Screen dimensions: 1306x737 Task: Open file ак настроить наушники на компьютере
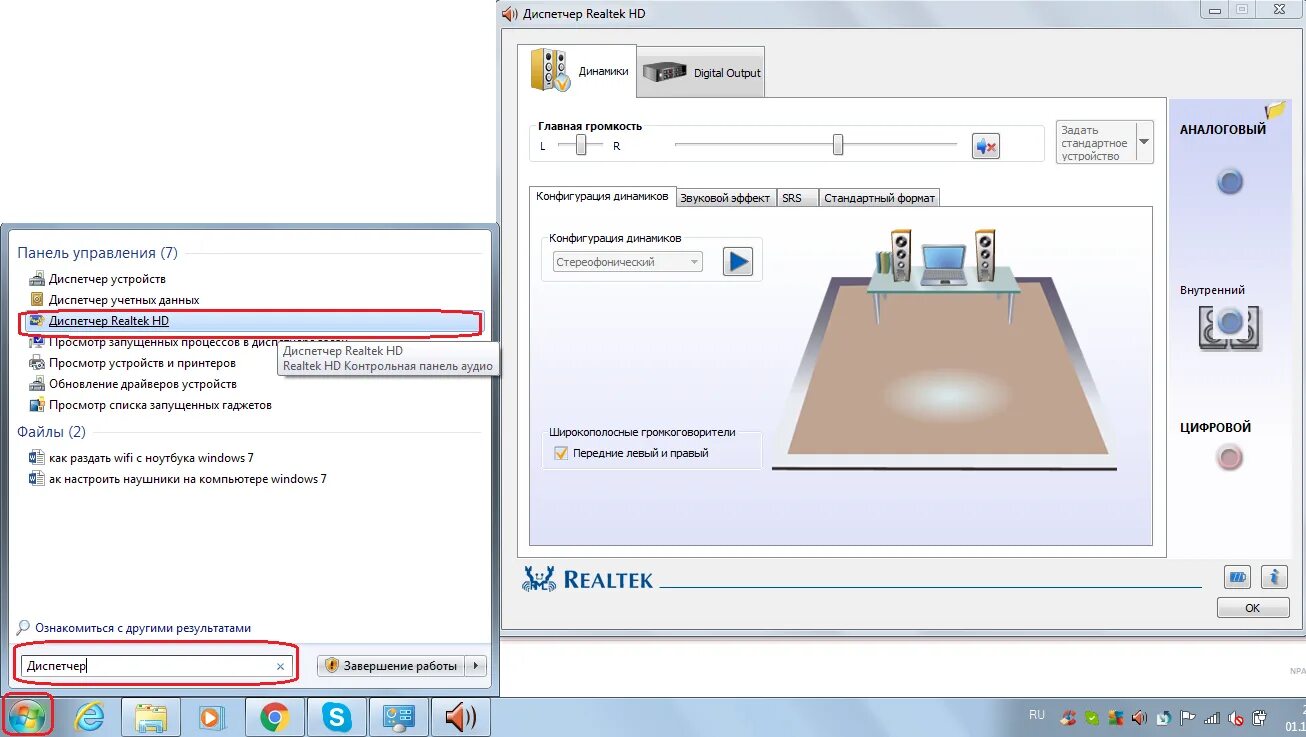188,479
